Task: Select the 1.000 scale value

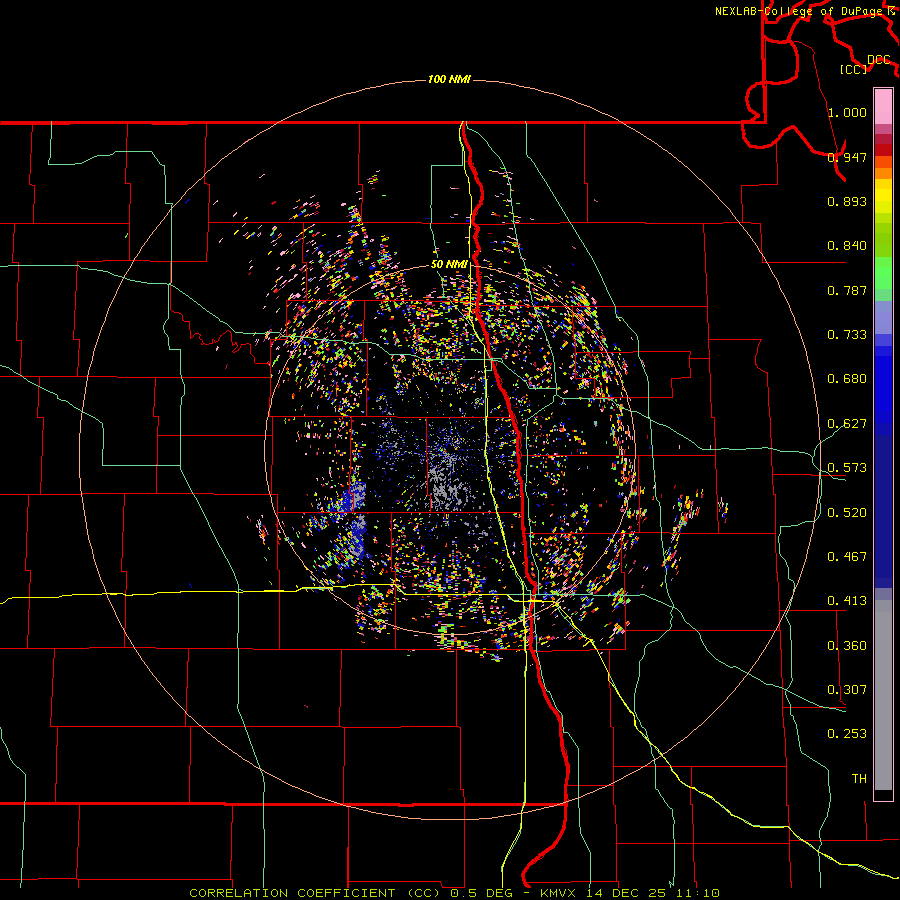Action: pos(847,112)
